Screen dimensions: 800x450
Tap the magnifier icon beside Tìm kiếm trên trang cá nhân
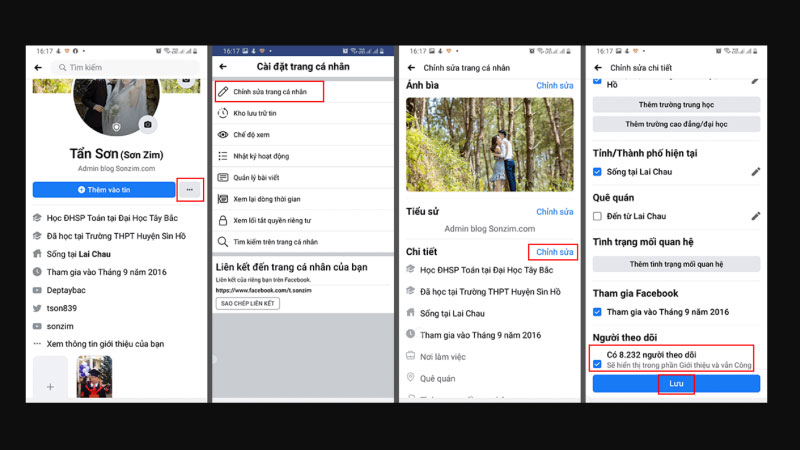[224, 242]
